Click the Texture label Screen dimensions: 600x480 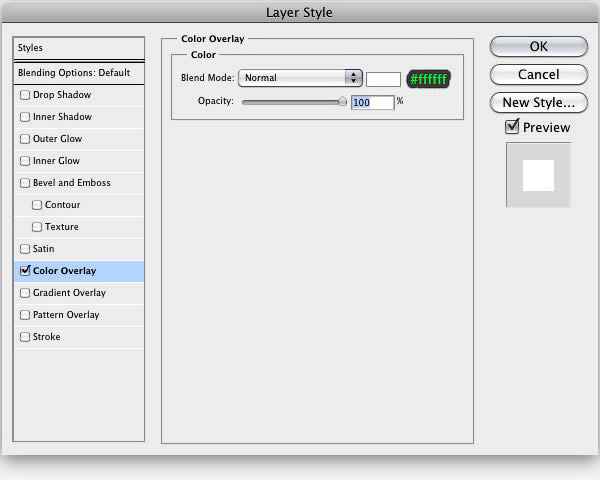click(62, 227)
